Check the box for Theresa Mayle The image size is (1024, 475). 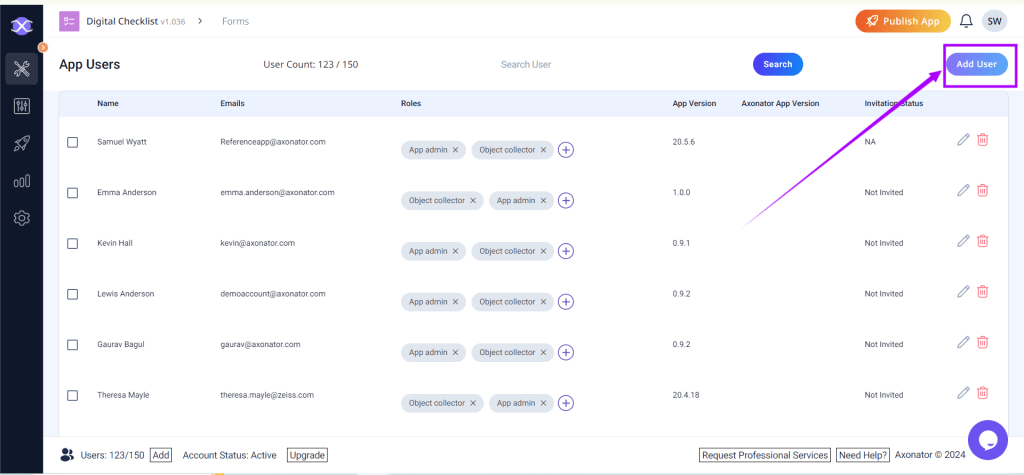(72, 395)
